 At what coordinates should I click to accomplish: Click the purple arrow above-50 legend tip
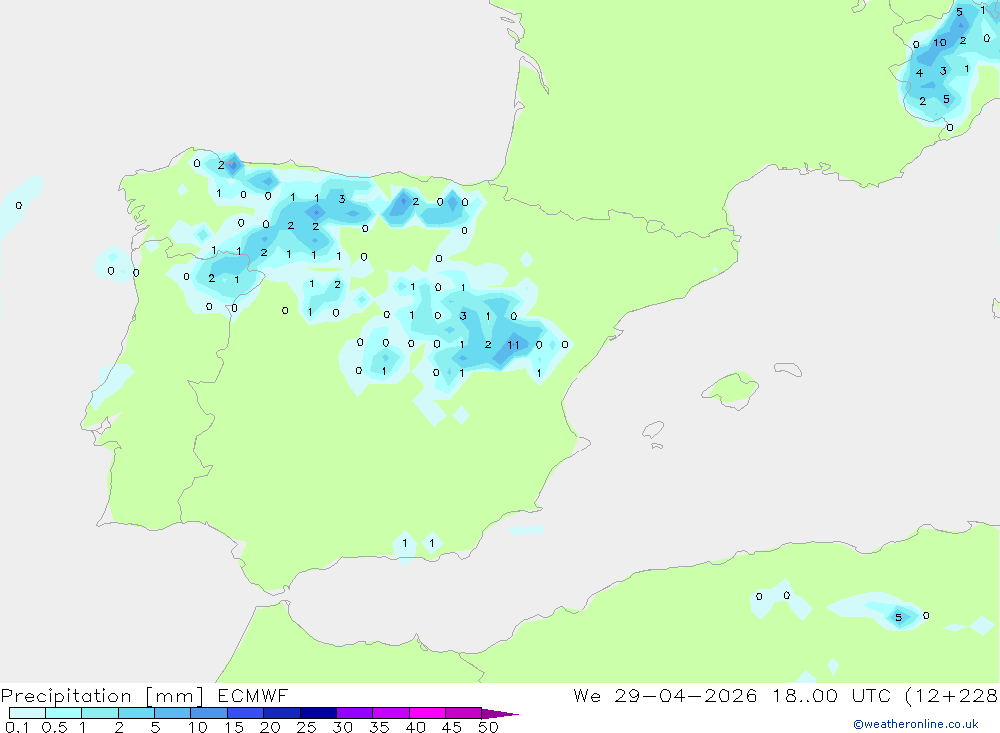(499, 713)
